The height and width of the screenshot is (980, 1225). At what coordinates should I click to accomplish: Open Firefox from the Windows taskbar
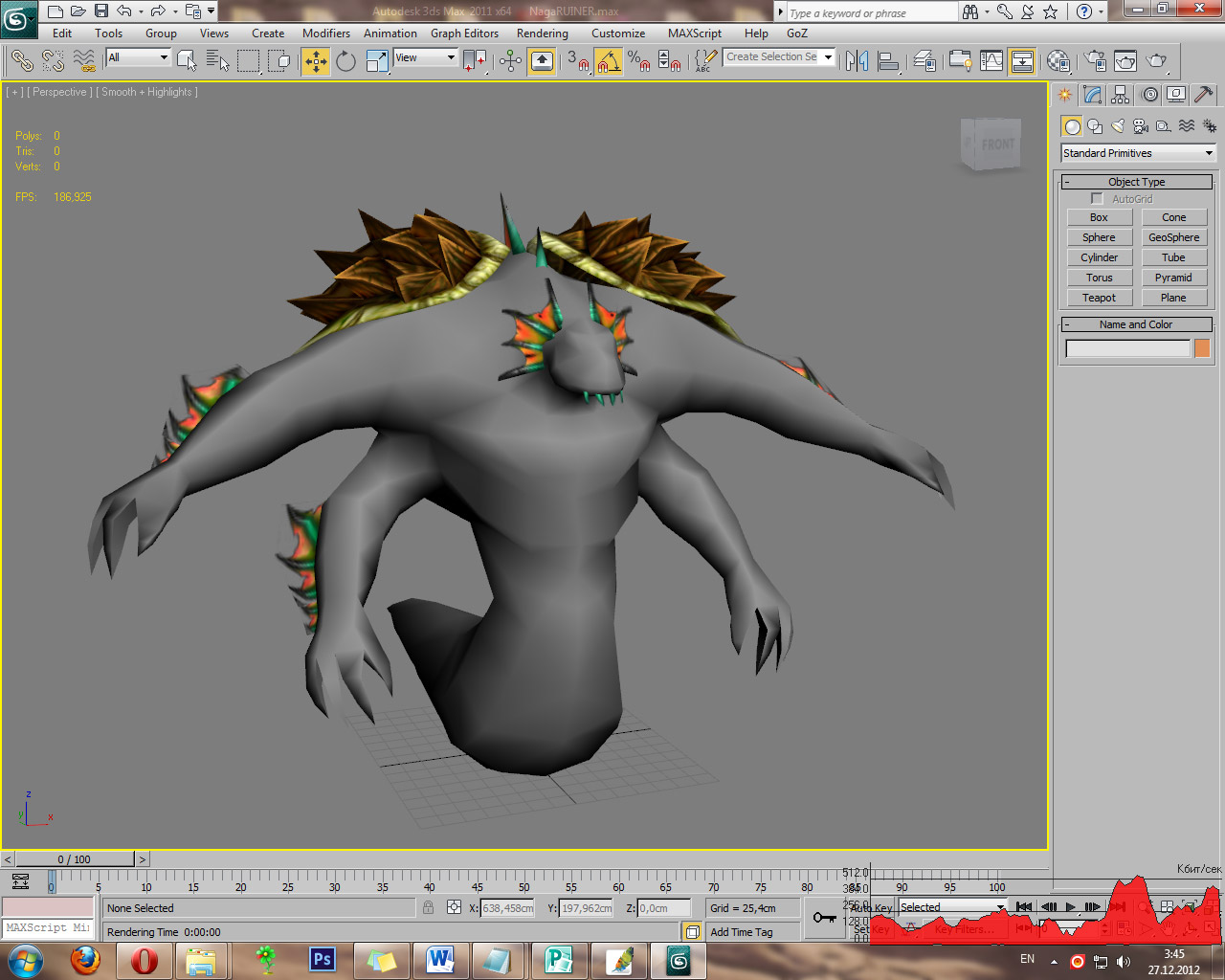(x=85, y=960)
